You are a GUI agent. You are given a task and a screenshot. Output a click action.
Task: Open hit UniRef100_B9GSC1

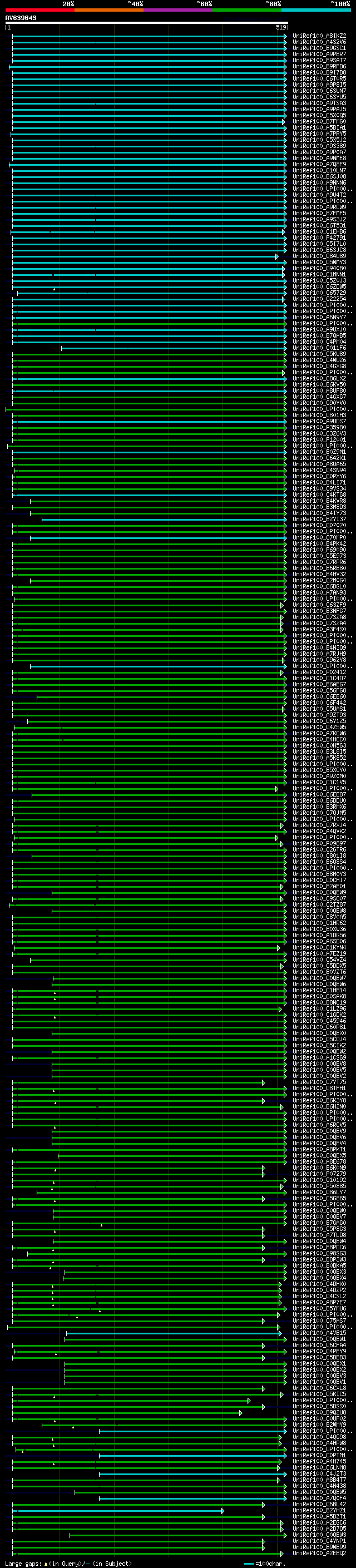click(319, 48)
